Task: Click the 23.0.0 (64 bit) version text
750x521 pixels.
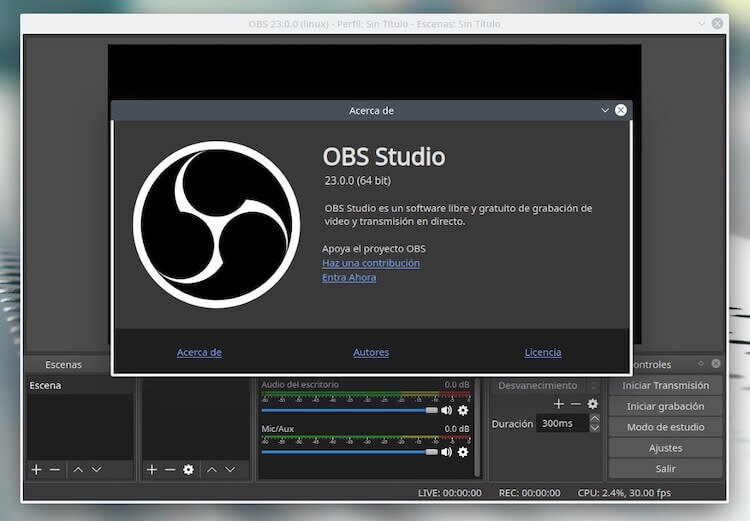Action: click(x=358, y=181)
